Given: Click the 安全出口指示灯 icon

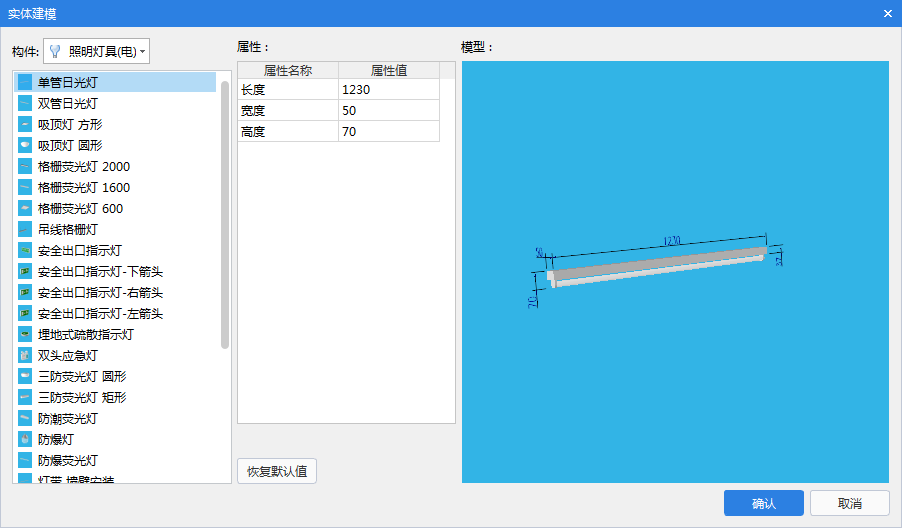Looking at the screenshot, I should click(25, 250).
